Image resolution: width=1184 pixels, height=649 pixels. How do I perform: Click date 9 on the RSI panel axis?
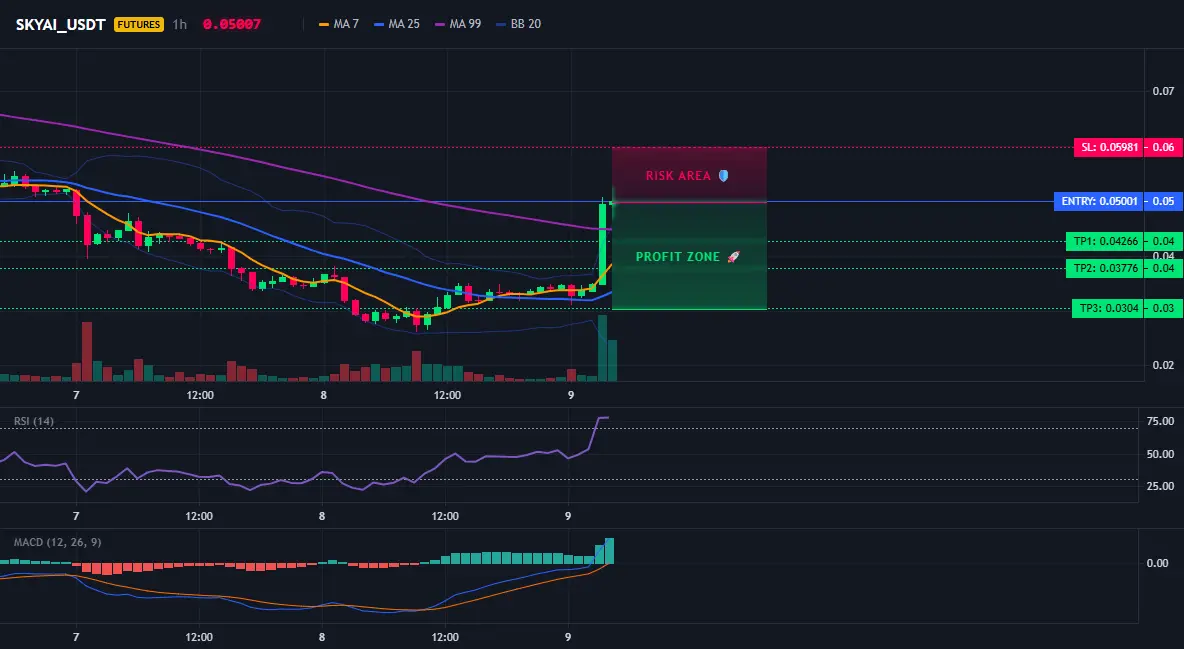pos(569,516)
